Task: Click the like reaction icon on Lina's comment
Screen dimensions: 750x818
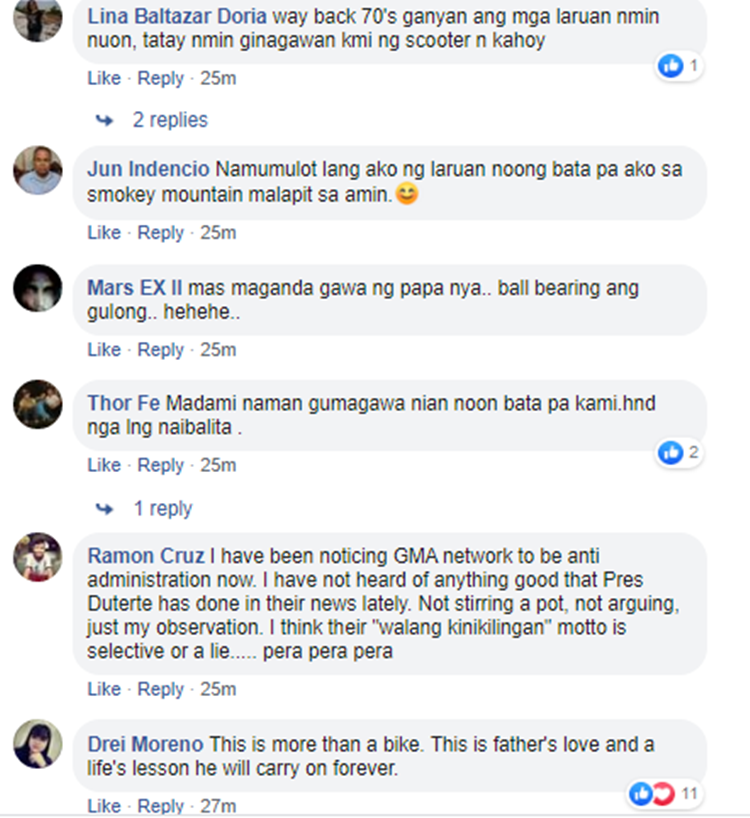Action: click(671, 66)
